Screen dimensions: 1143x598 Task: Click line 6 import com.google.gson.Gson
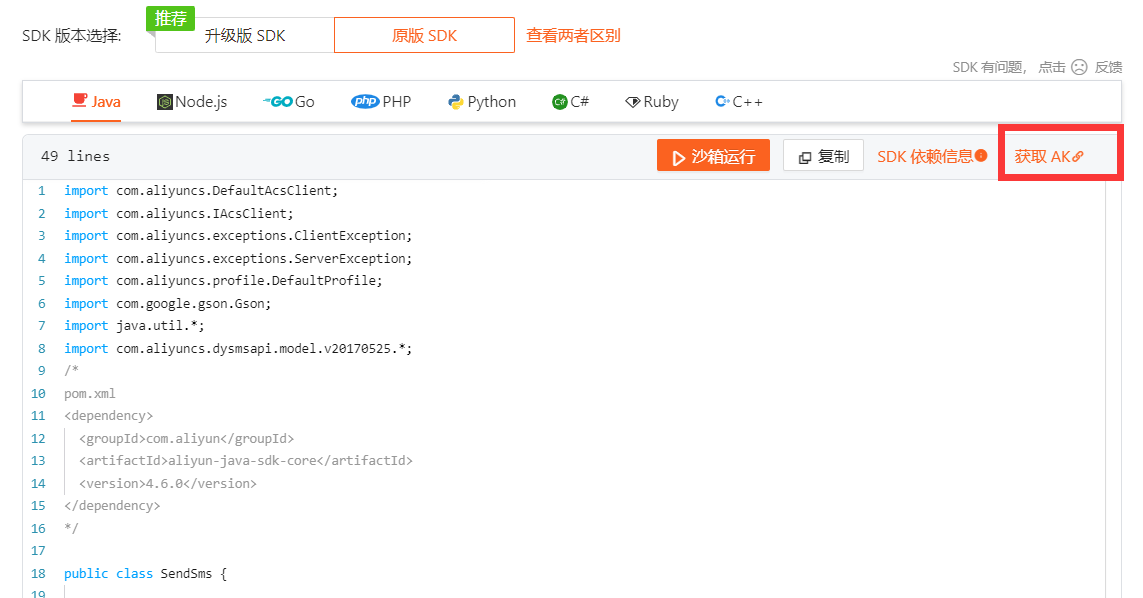(x=168, y=303)
